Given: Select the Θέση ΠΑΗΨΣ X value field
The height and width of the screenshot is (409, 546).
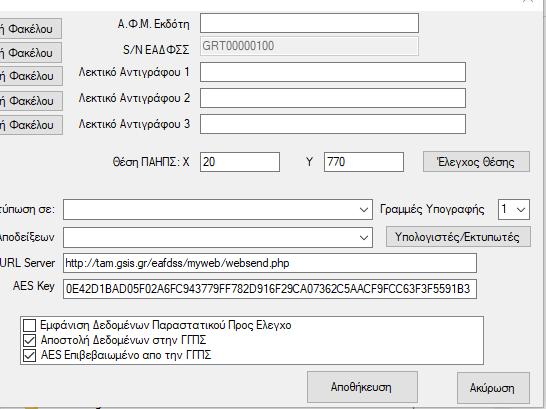Looking at the screenshot, I should pyautogui.click(x=240, y=162).
